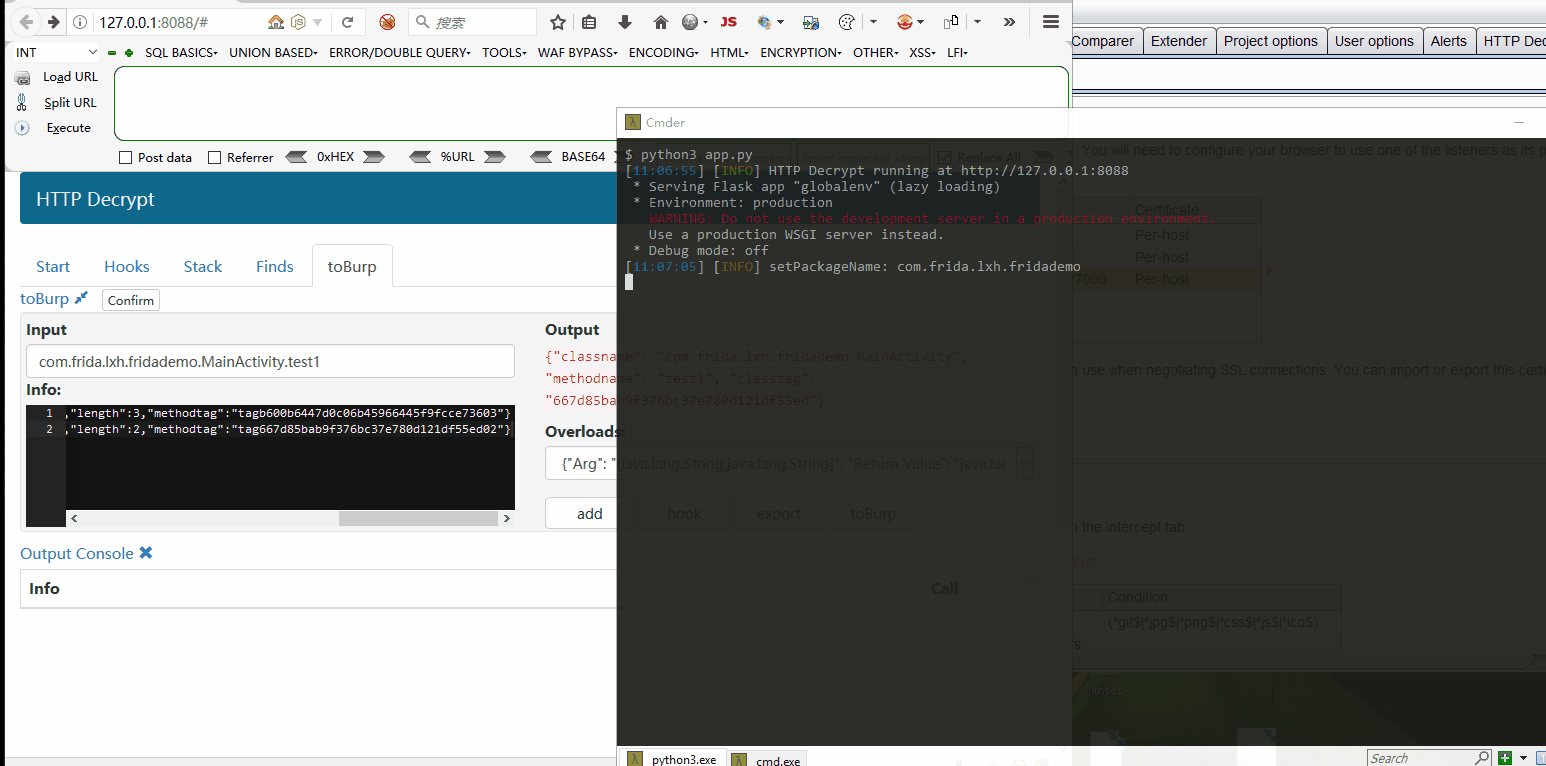Click the HackBar green plus icon

coord(129,53)
